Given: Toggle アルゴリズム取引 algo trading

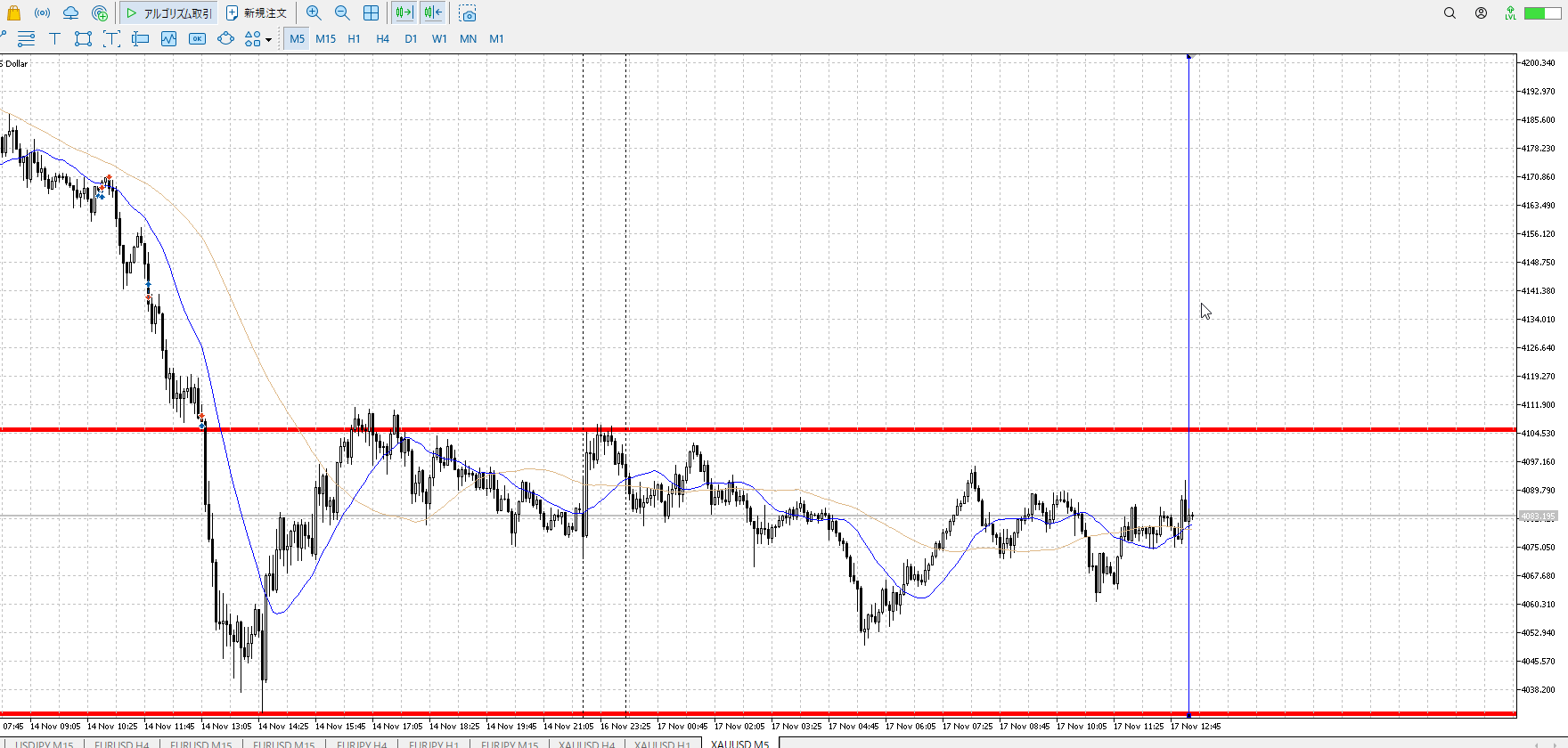Looking at the screenshot, I should [169, 13].
